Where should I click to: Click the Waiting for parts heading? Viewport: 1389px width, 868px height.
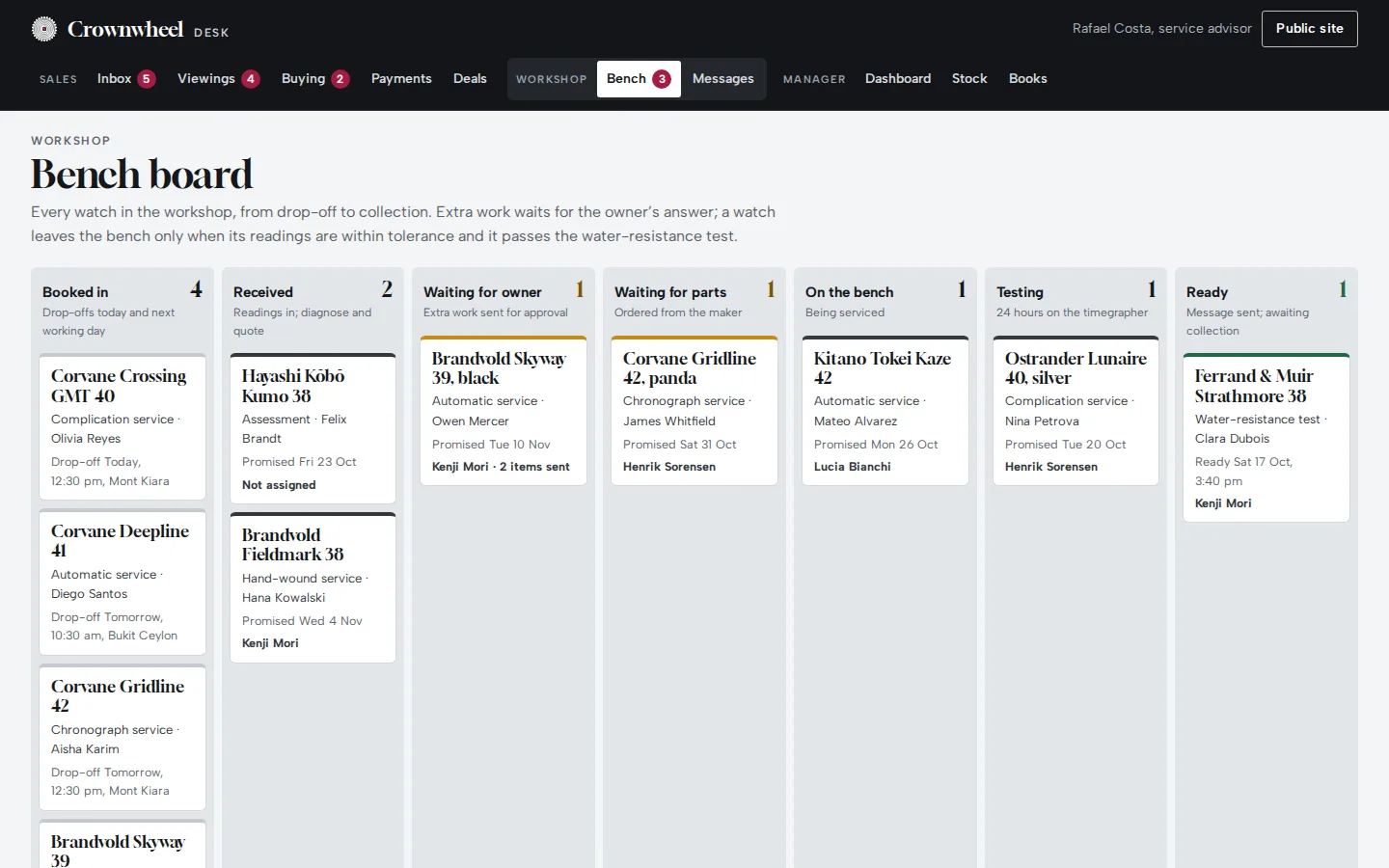tap(670, 292)
